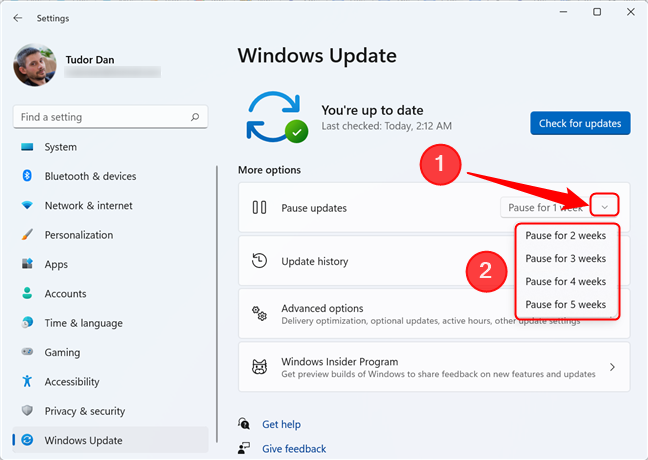Open Windows Insider Program
This screenshot has height=460, width=648.
434,367
